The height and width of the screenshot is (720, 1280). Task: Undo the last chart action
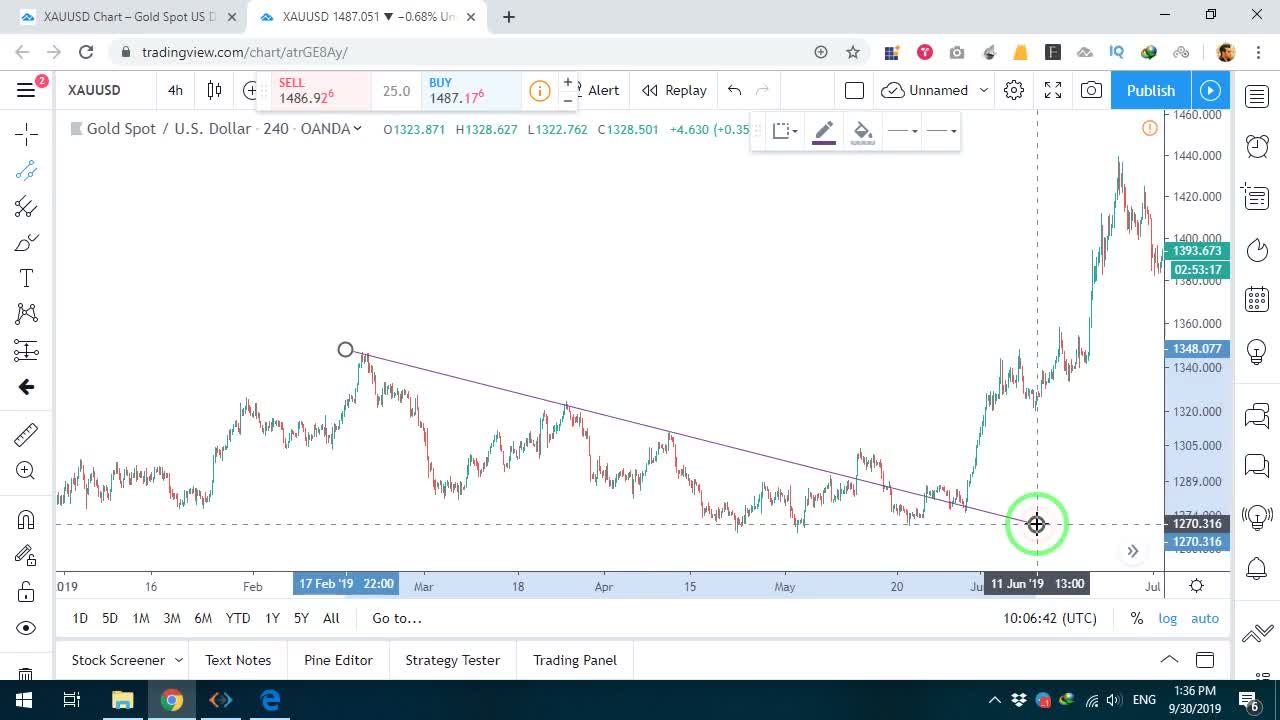coord(735,90)
